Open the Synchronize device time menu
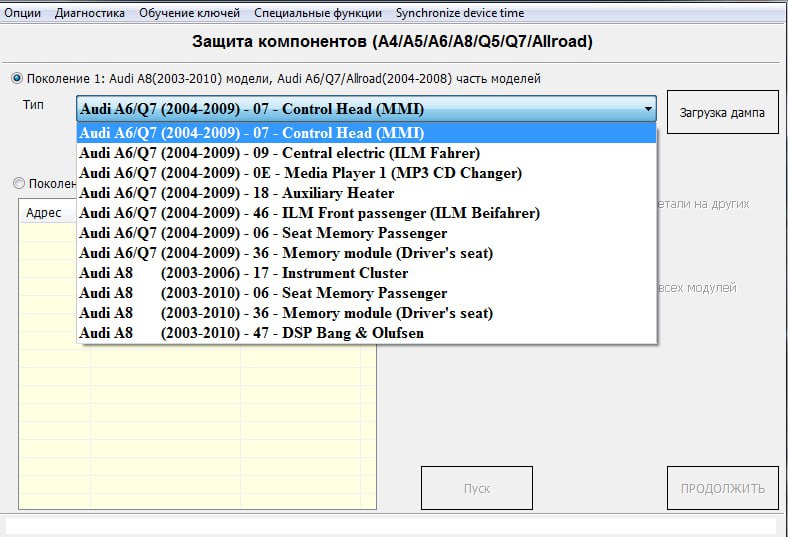The width and height of the screenshot is (788, 537). 460,13
